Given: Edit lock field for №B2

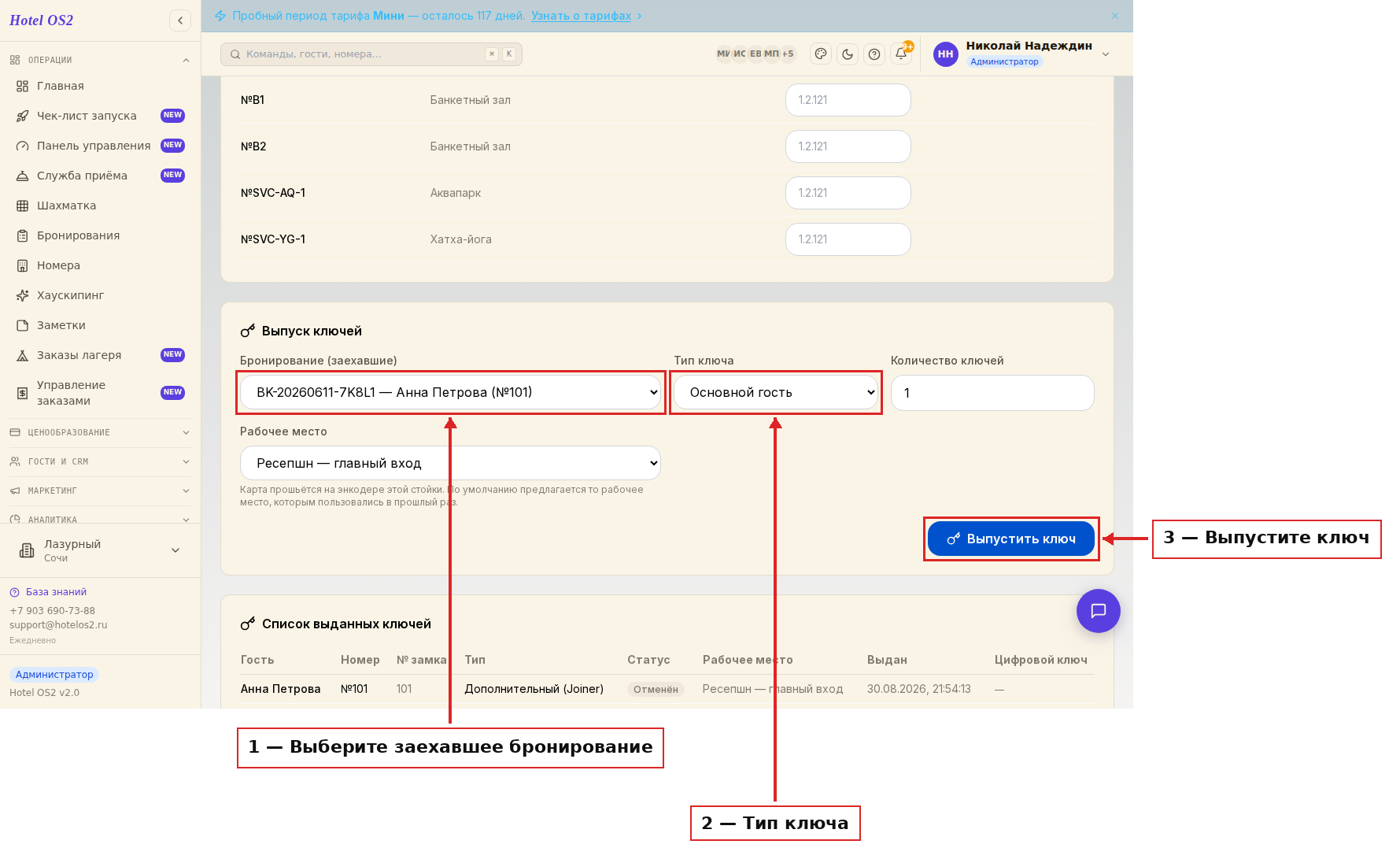Looking at the screenshot, I should [x=848, y=146].
